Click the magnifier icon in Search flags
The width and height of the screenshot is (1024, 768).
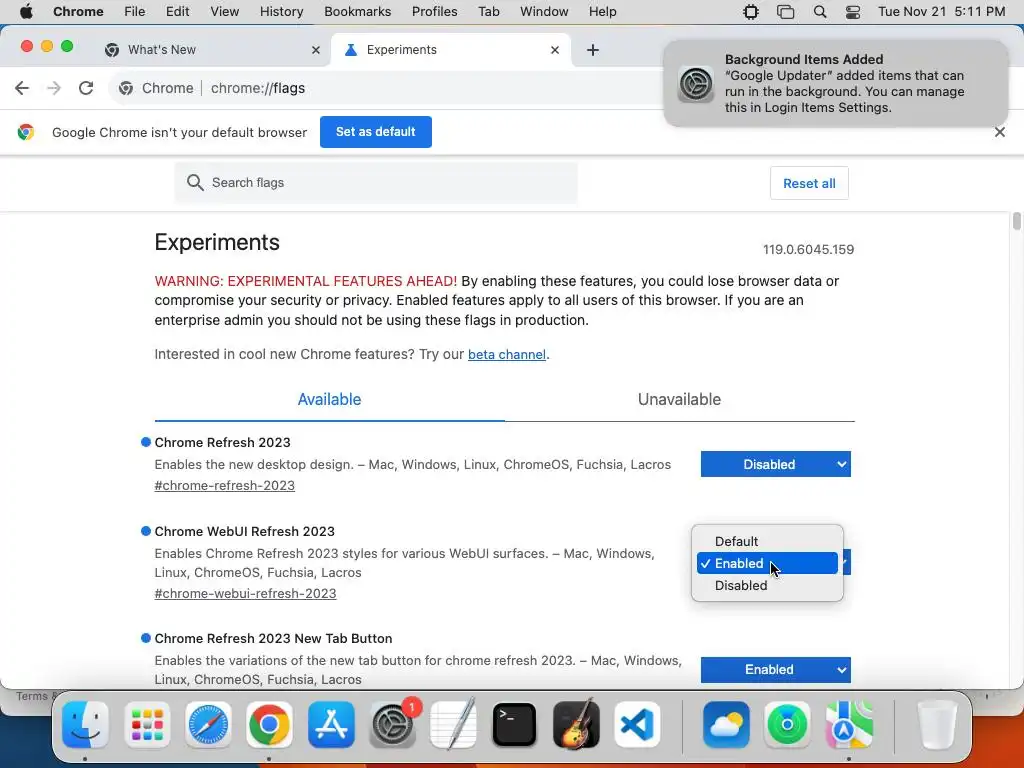coord(195,182)
